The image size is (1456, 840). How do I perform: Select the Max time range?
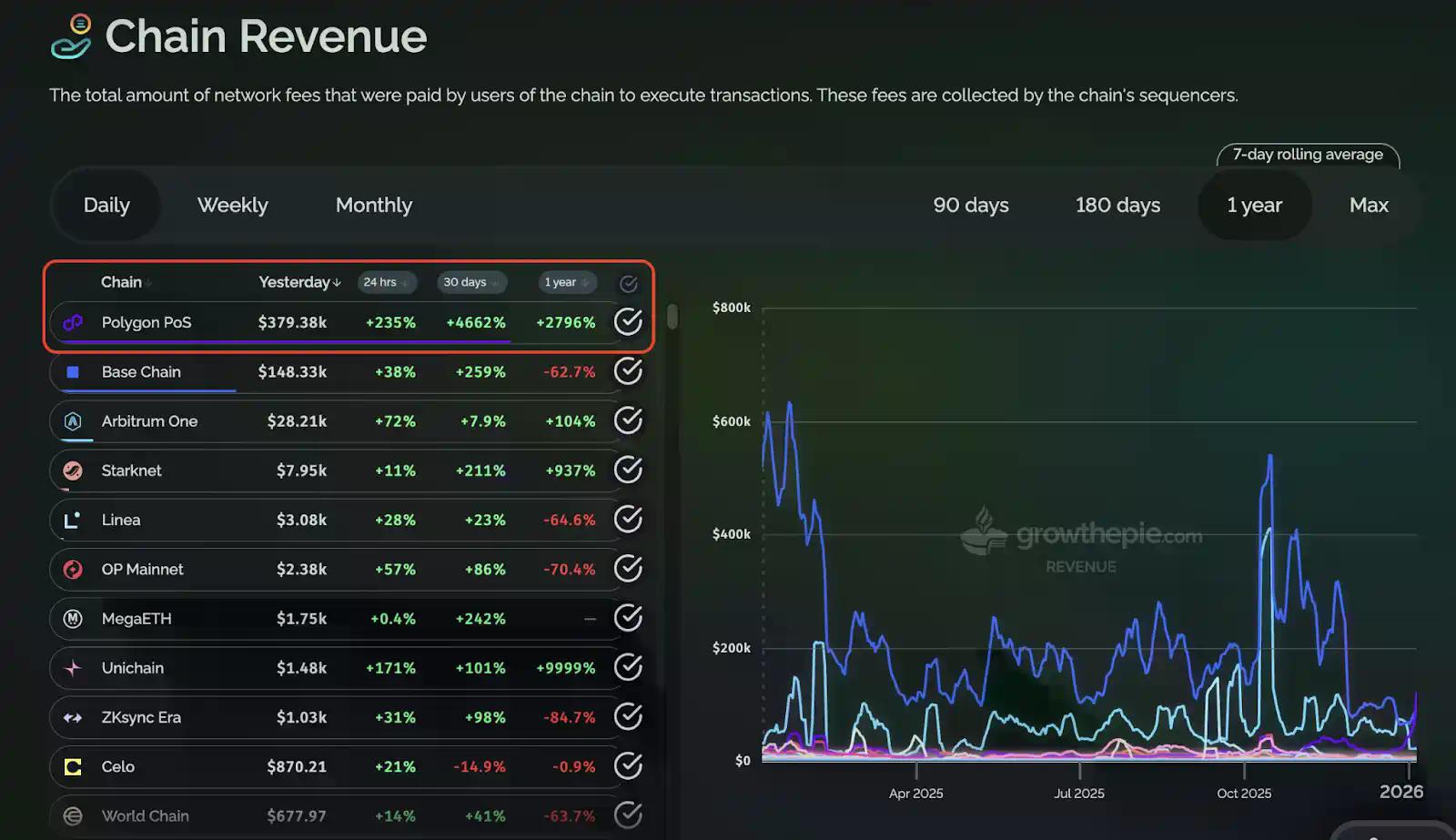[1368, 205]
